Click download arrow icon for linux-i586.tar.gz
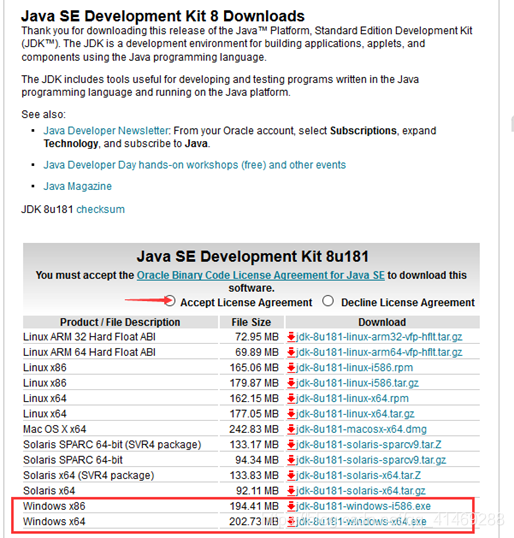 291,383
